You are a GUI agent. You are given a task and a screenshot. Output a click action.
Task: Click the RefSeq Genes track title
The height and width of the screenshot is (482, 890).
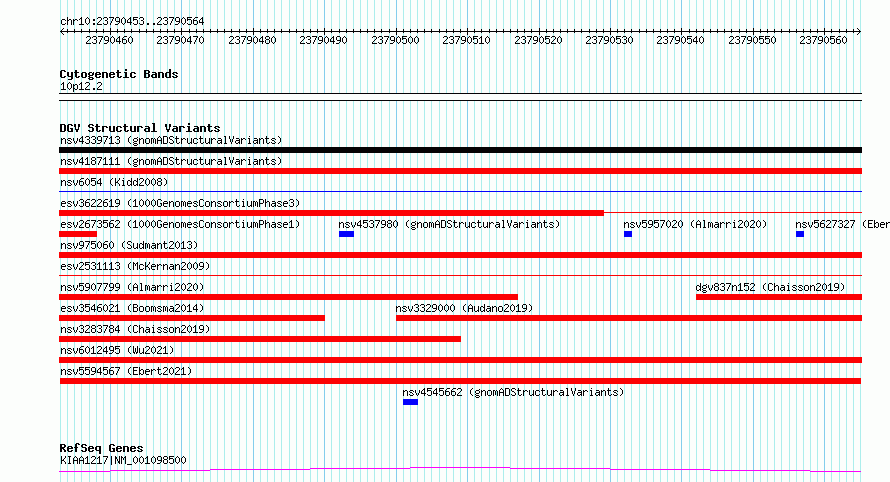101,448
